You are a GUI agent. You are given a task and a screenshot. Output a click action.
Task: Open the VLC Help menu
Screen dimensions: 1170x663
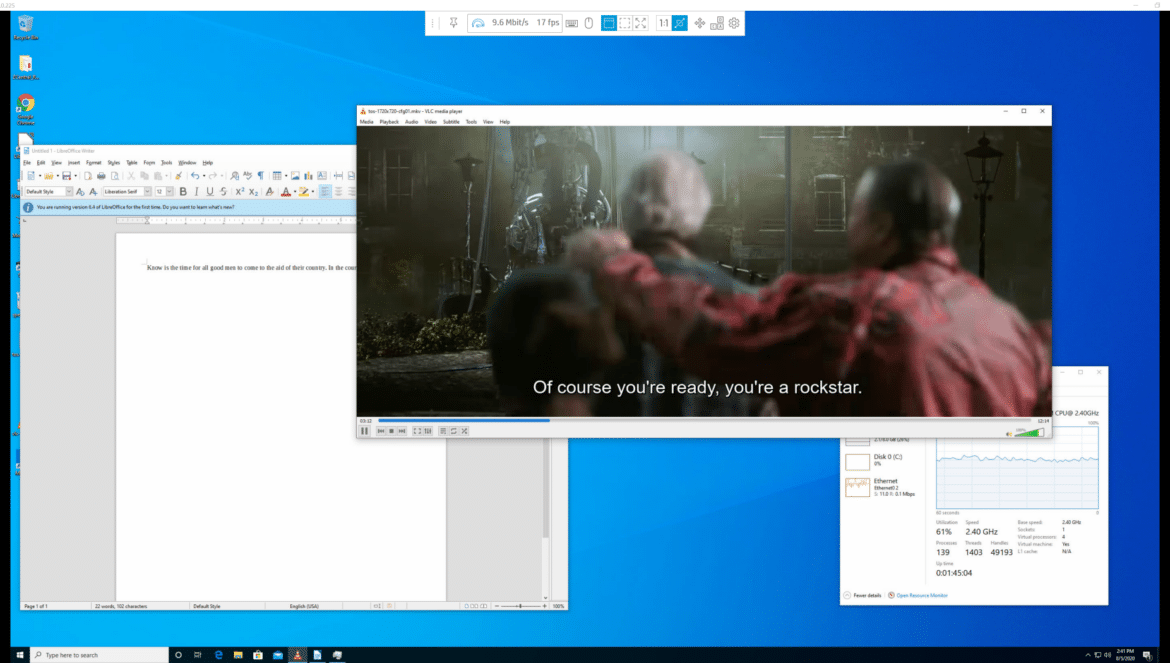coord(505,122)
